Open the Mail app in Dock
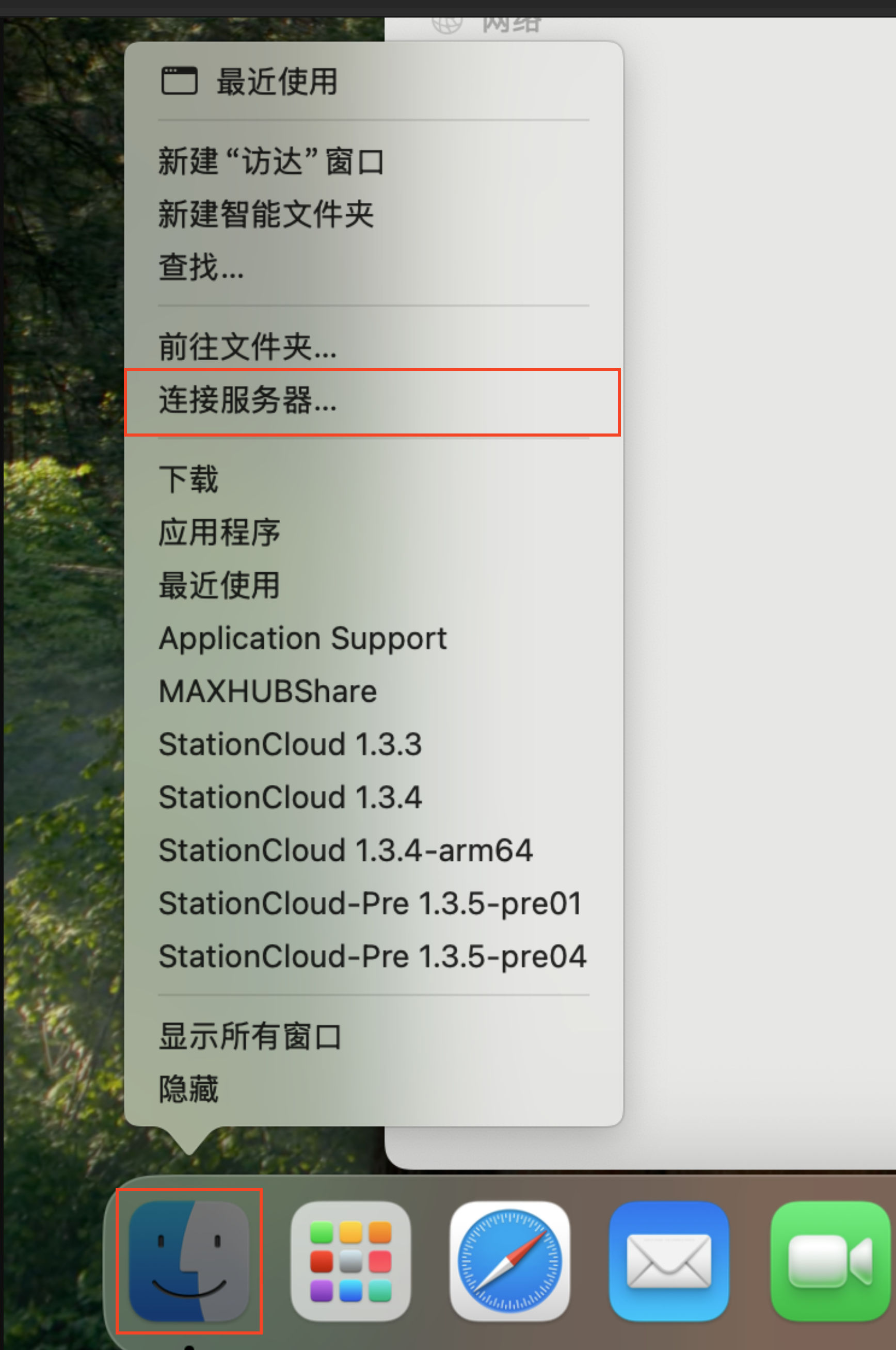Image resolution: width=896 pixels, height=1350 pixels. (668, 1261)
